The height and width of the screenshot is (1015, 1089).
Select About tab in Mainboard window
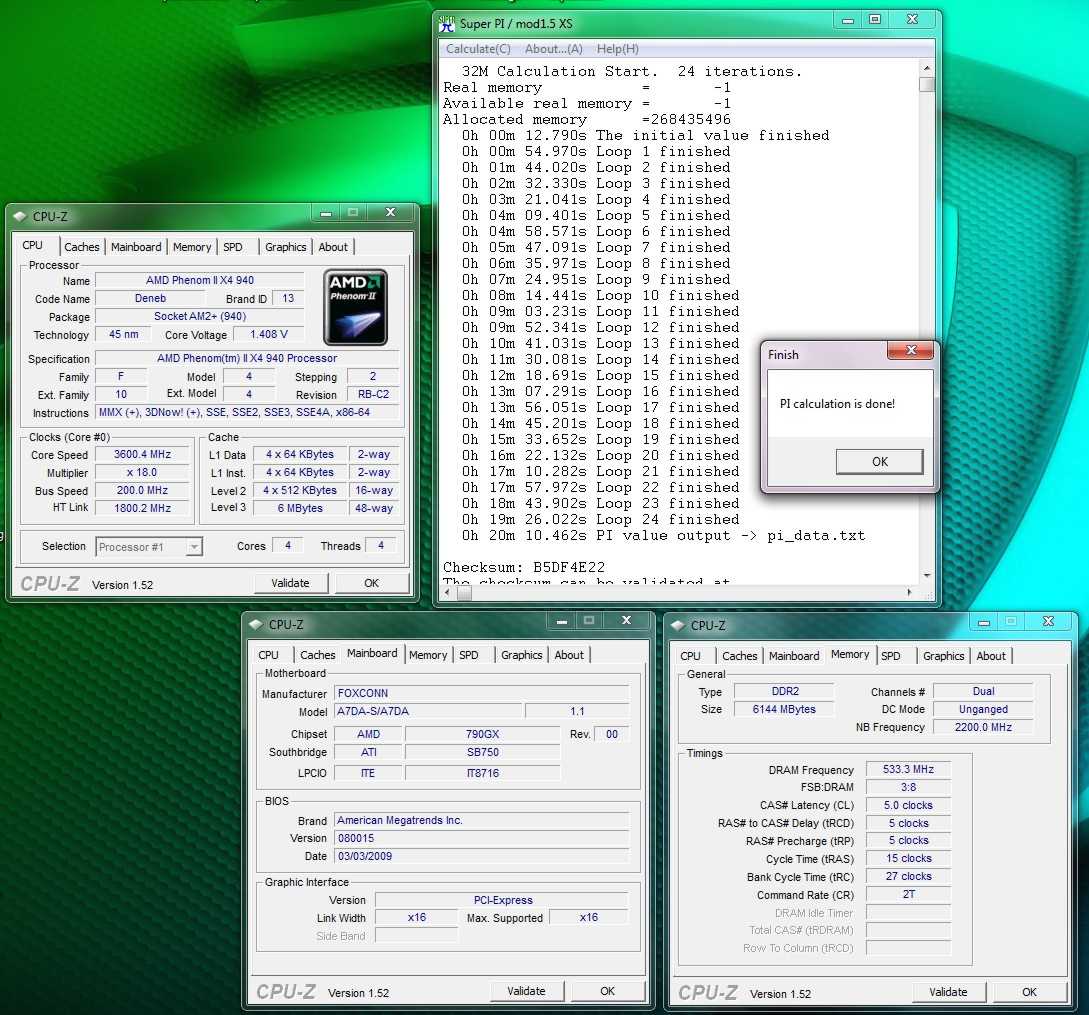(569, 655)
